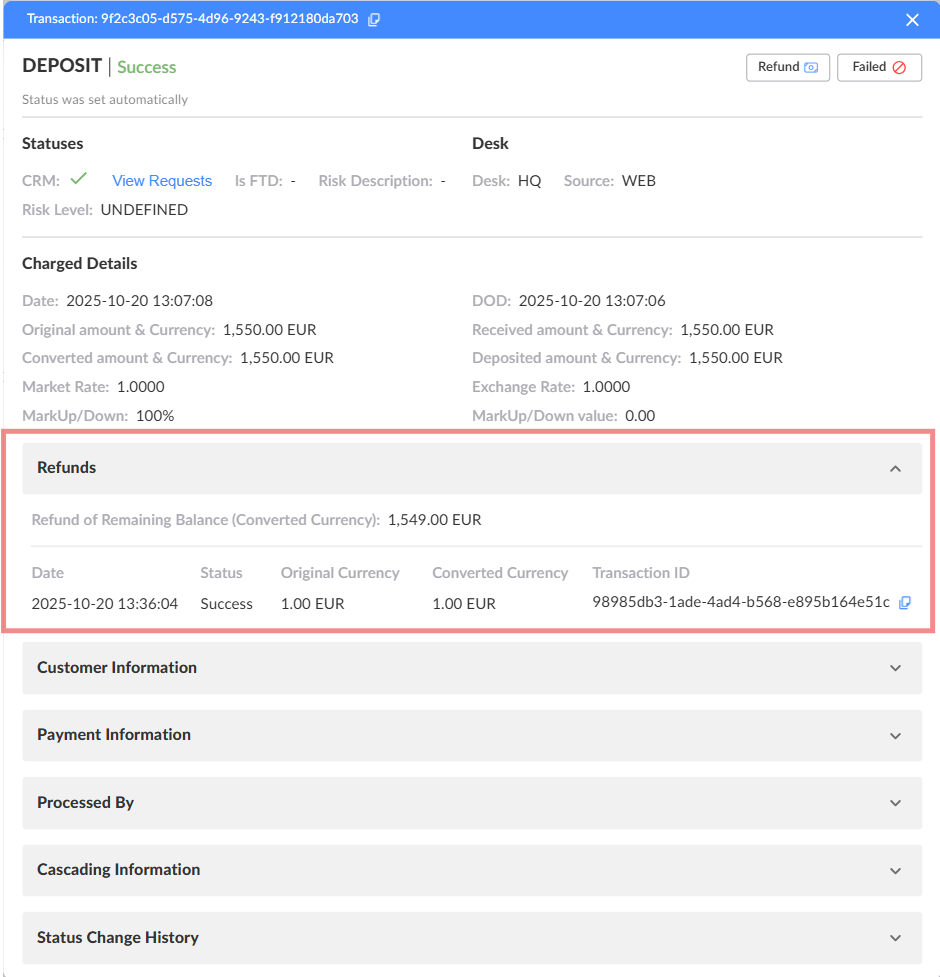The width and height of the screenshot is (940, 977).
Task: Close the transaction details dialog
Action: 911,19
